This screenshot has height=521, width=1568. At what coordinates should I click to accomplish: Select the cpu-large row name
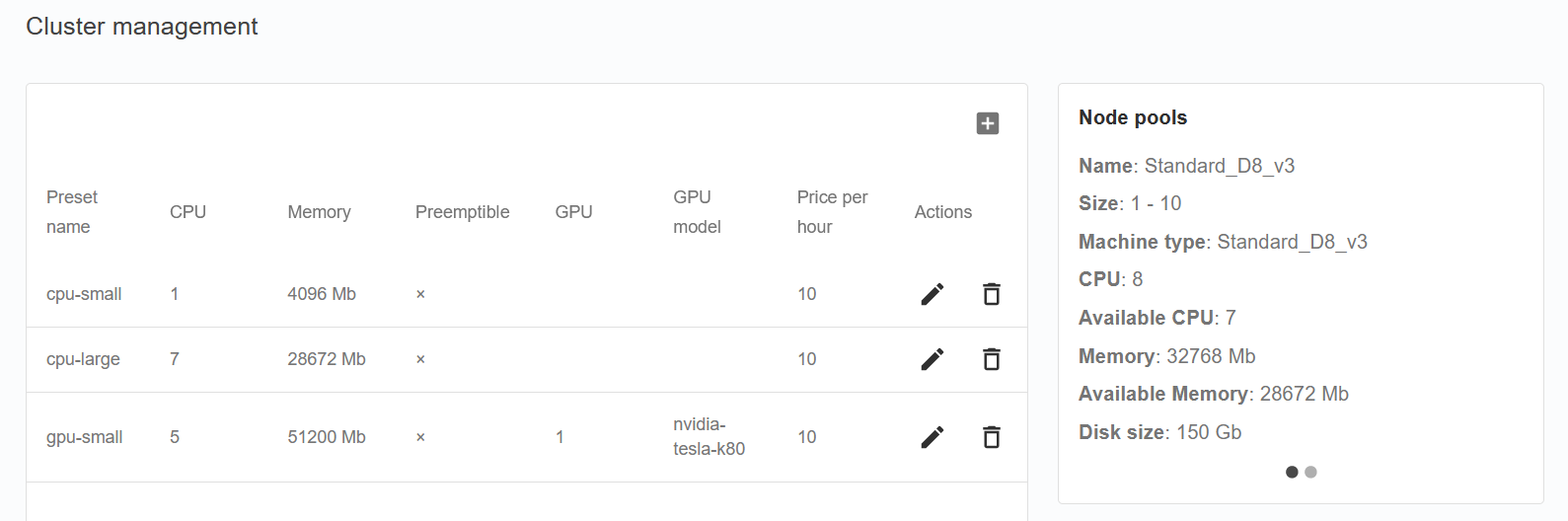(x=83, y=359)
